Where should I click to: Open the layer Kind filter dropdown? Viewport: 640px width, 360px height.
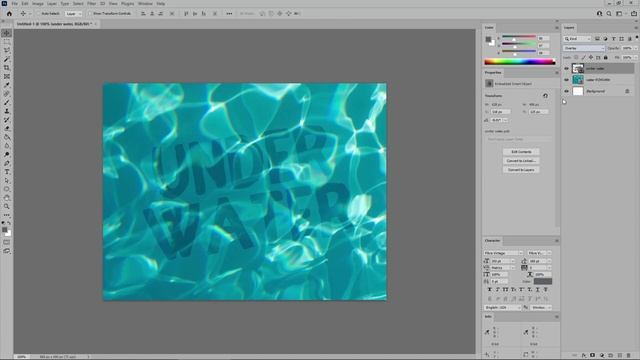coord(578,39)
